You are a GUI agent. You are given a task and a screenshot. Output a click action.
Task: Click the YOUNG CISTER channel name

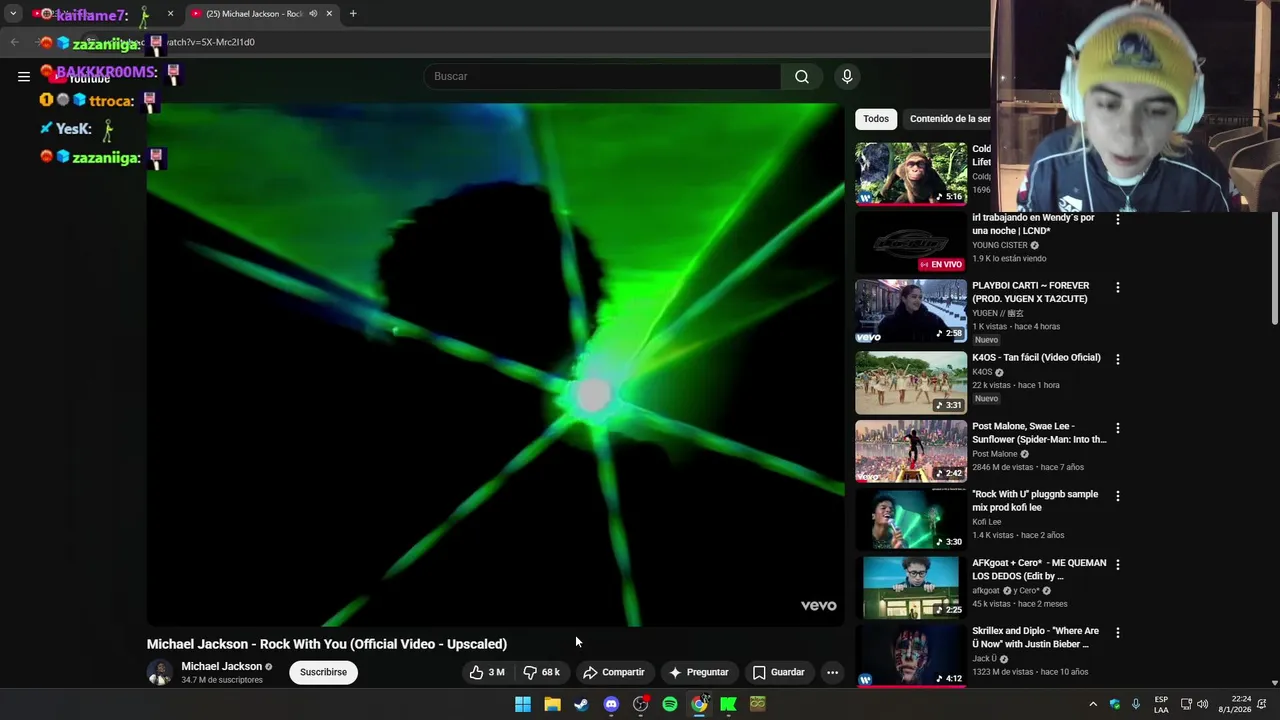[1000, 245]
